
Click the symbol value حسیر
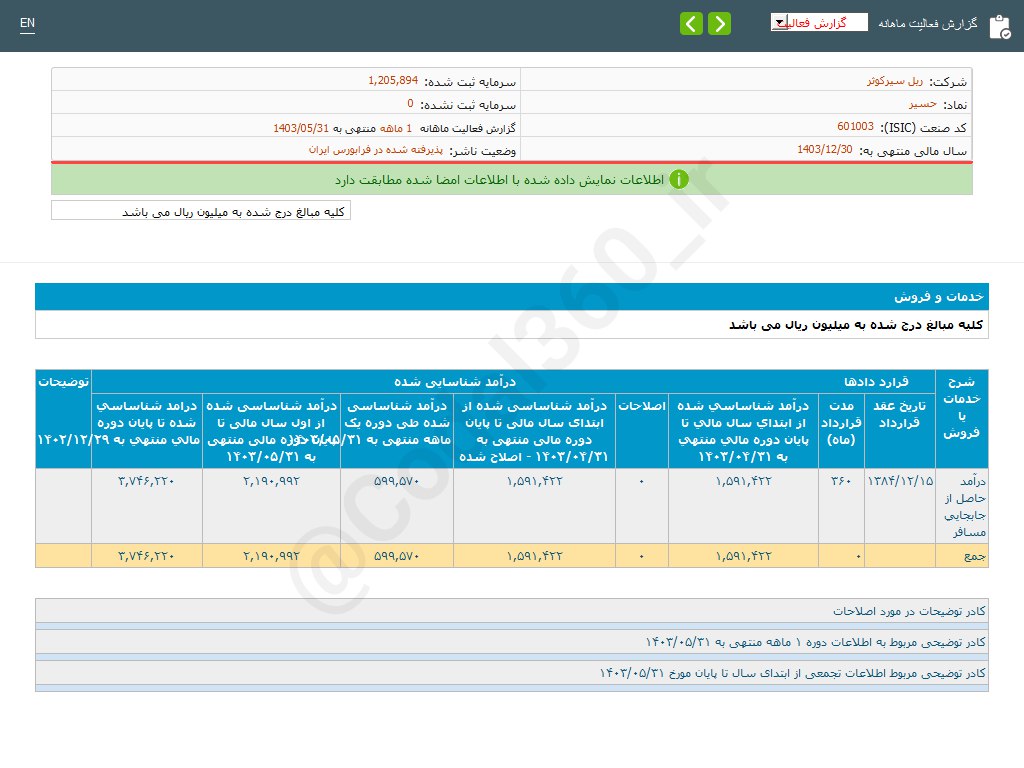pos(921,104)
